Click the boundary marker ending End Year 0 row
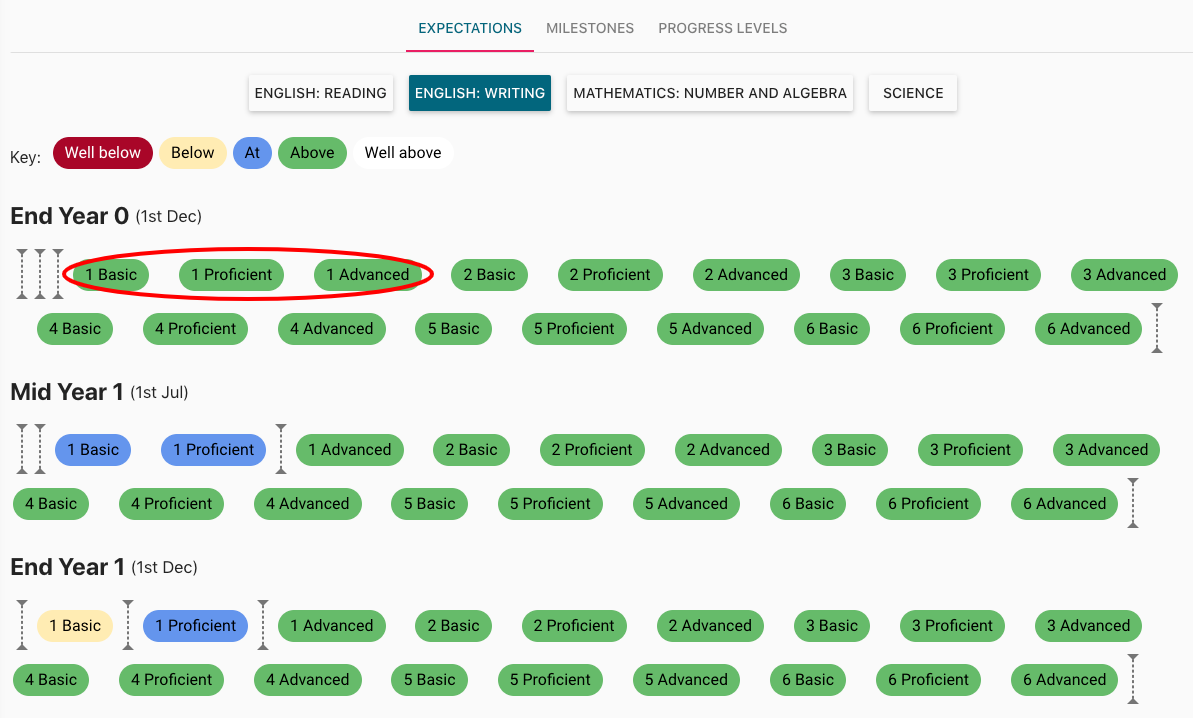 tap(1157, 328)
